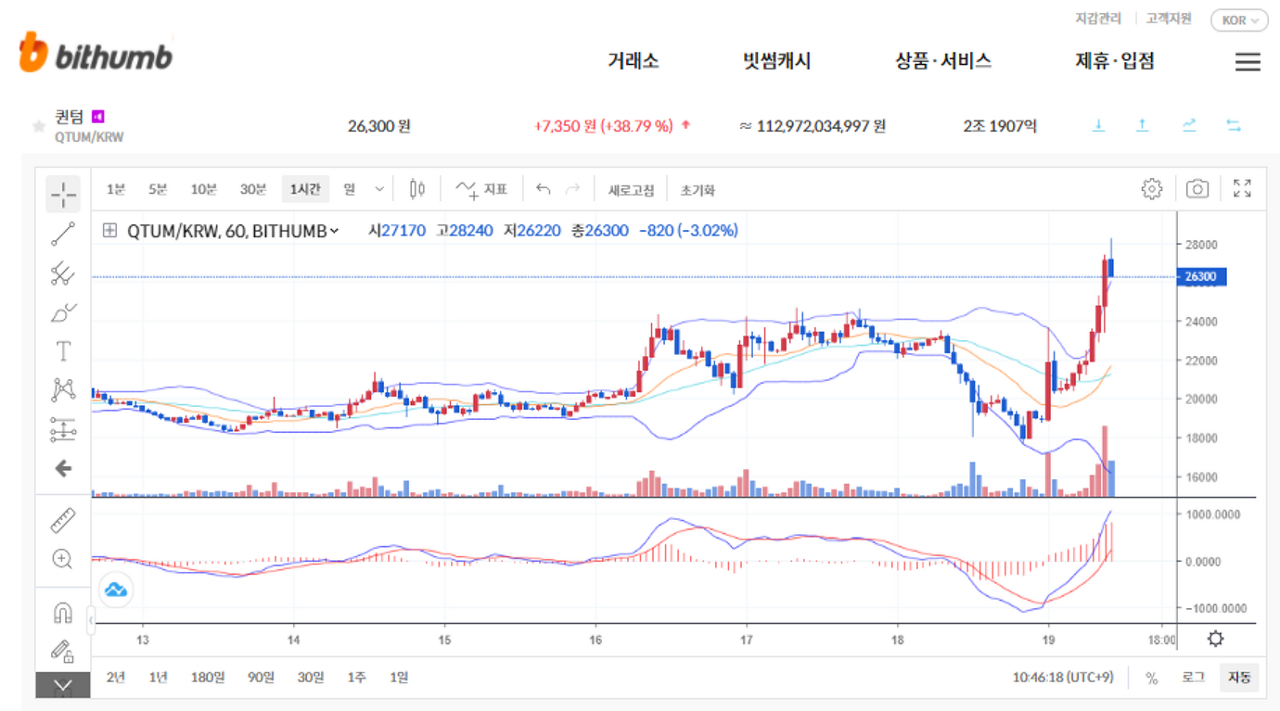1280x711 pixels.
Task: Favorite QTUM with the star icon
Action: [39, 126]
